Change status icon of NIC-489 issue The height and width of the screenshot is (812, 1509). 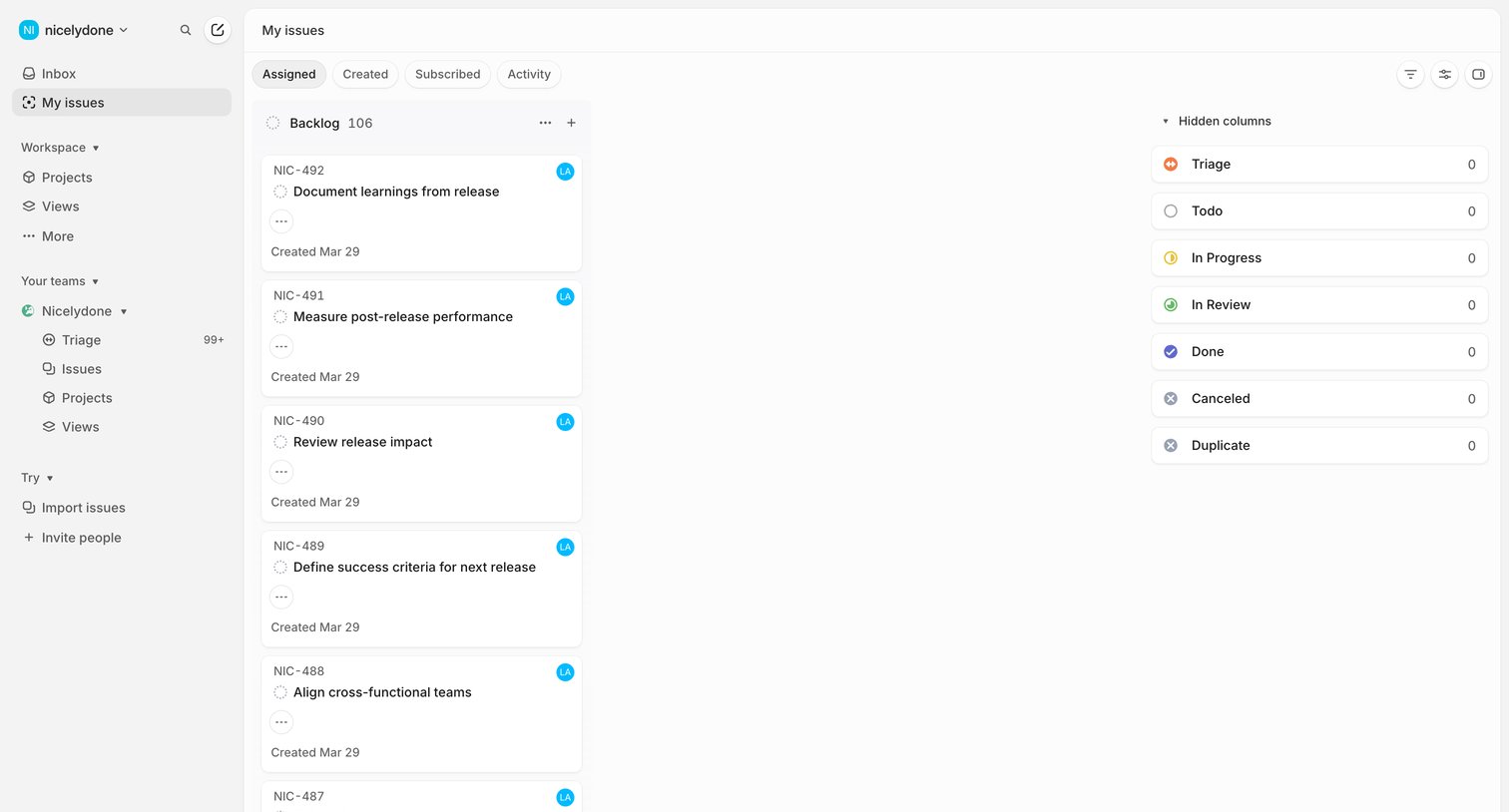[x=280, y=568]
